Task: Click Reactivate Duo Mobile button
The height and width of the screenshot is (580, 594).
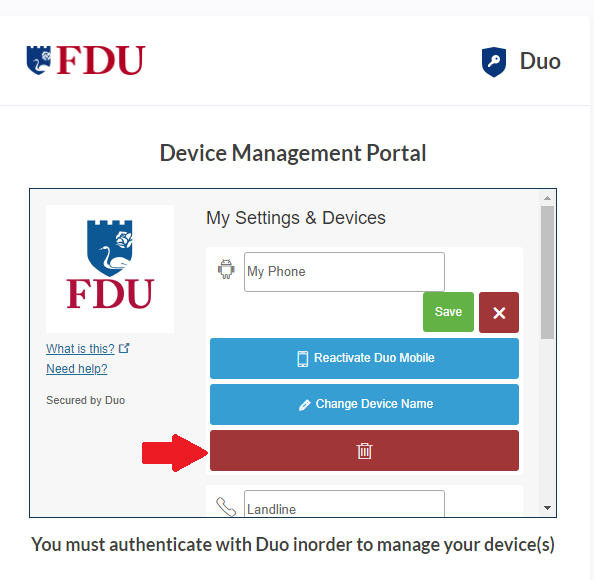Action: [x=364, y=358]
